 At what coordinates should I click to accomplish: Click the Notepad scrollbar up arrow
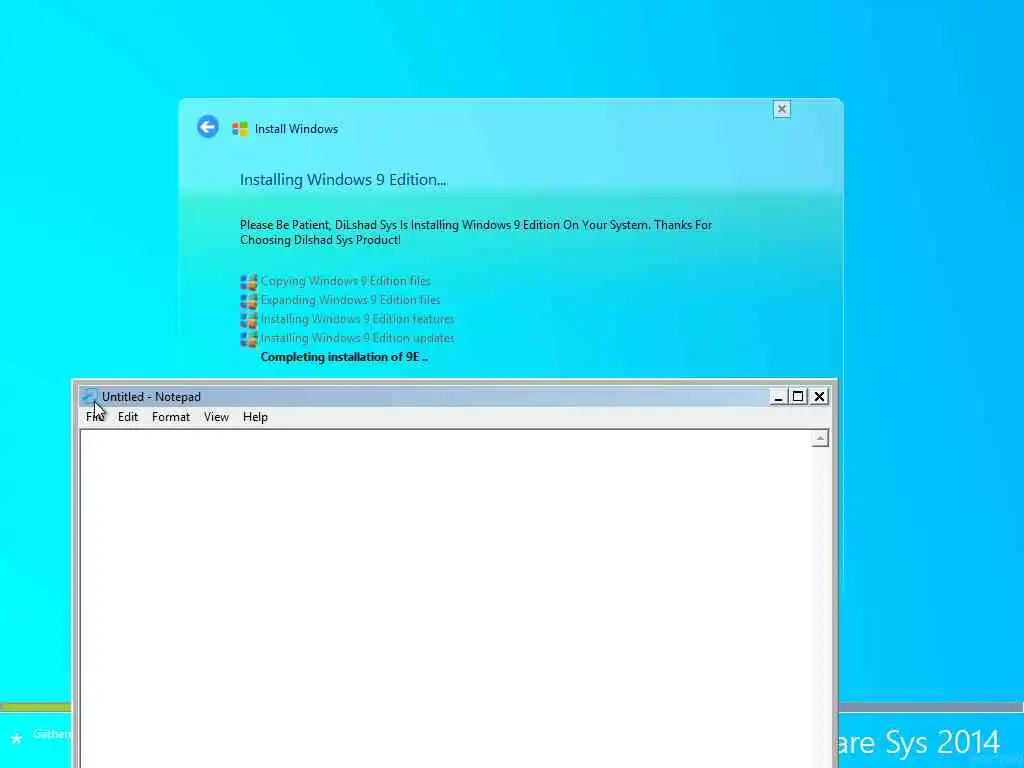[x=820, y=438]
